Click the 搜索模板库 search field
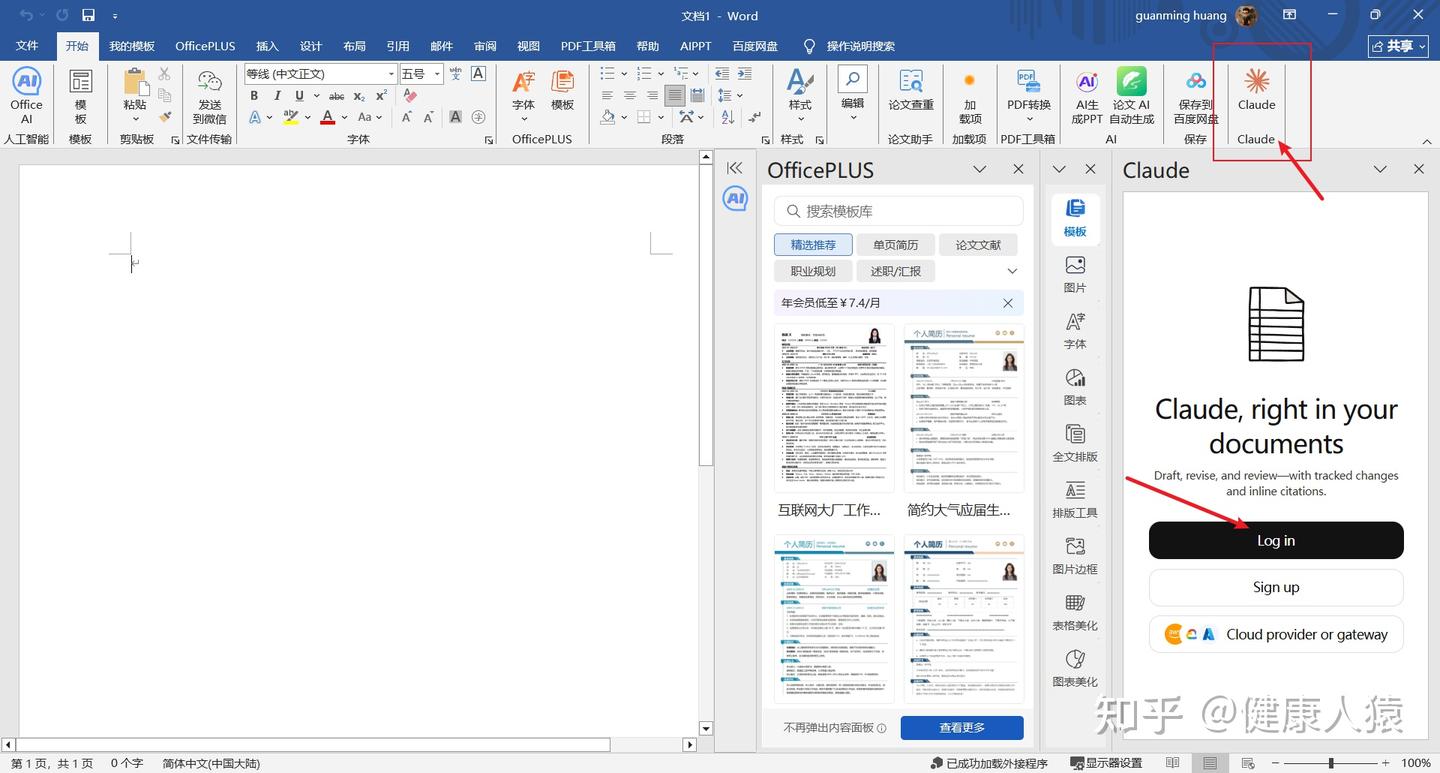 tap(898, 211)
